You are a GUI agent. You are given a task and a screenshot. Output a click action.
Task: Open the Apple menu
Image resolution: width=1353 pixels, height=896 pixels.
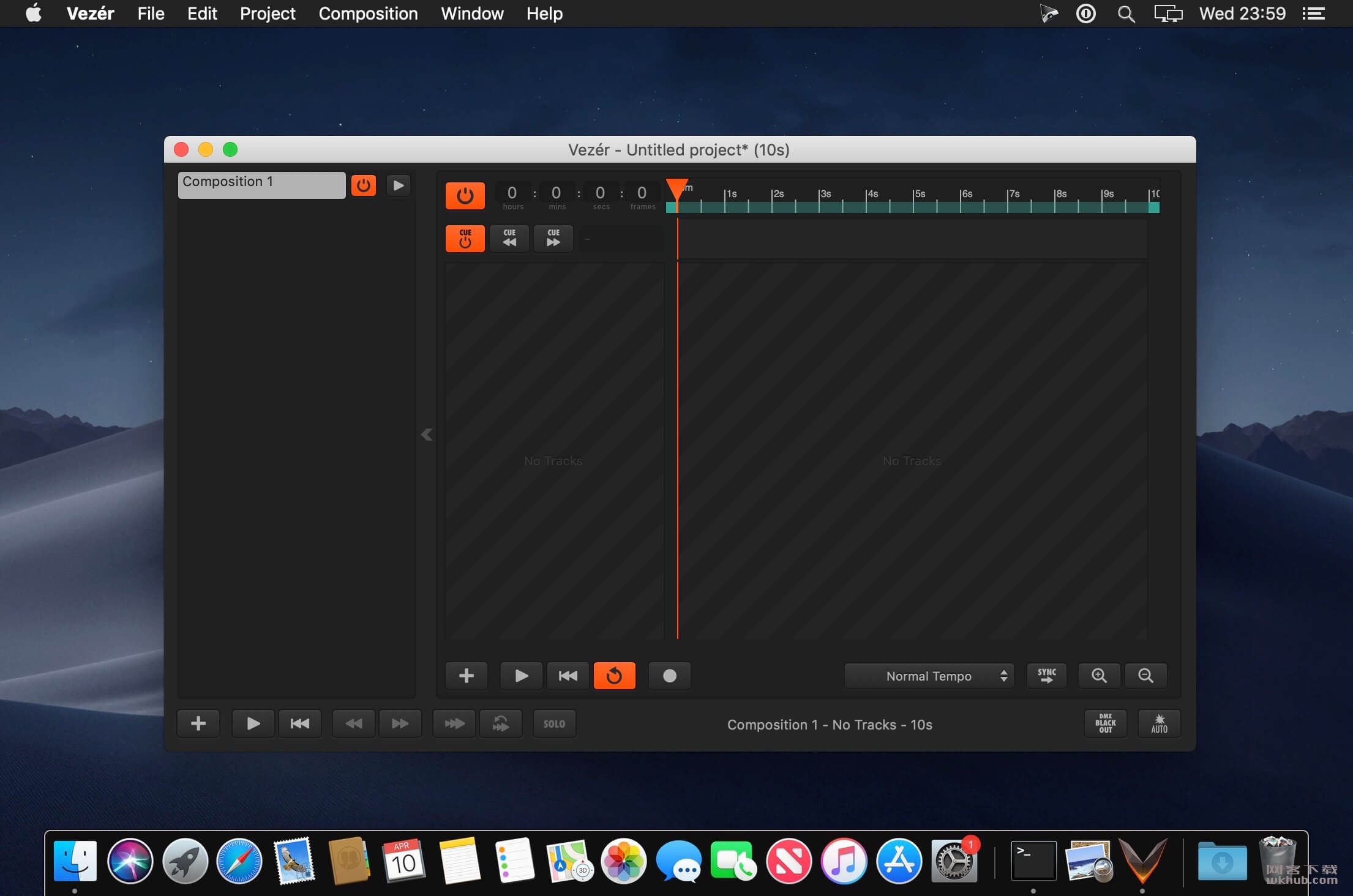[34, 13]
